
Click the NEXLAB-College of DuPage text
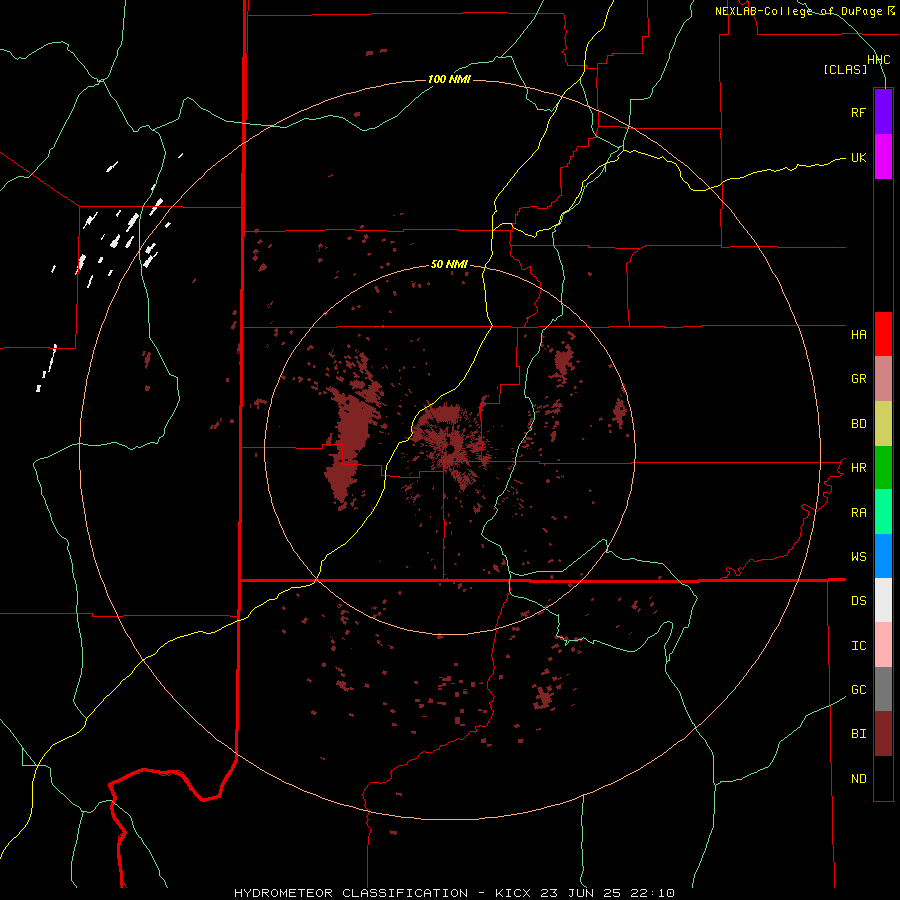(798, 11)
